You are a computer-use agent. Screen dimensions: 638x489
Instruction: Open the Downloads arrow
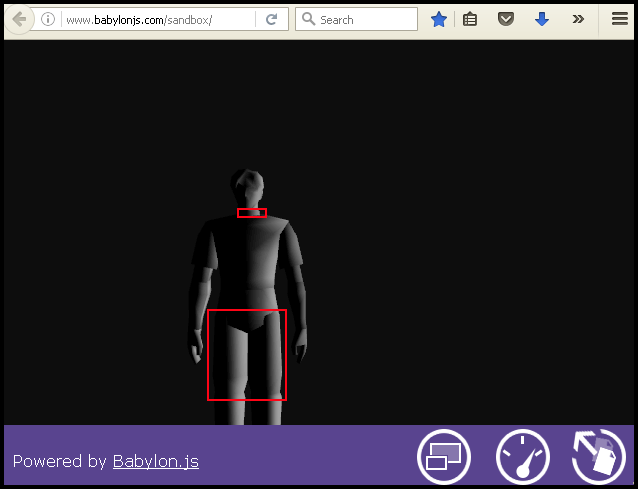[542, 19]
